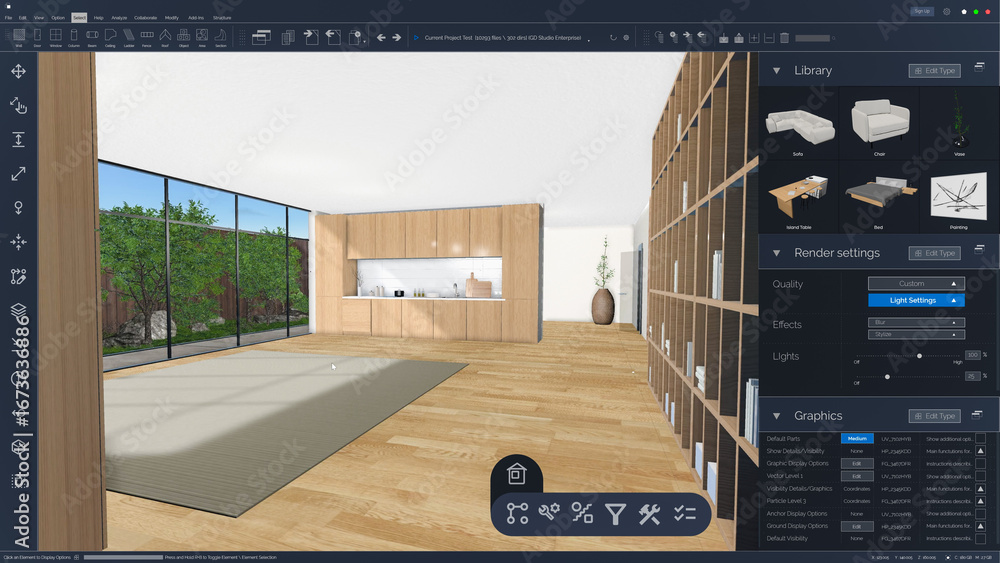The width and height of the screenshot is (1000, 563).
Task: Click the checklist icon in floating toolbar
Action: coord(684,513)
